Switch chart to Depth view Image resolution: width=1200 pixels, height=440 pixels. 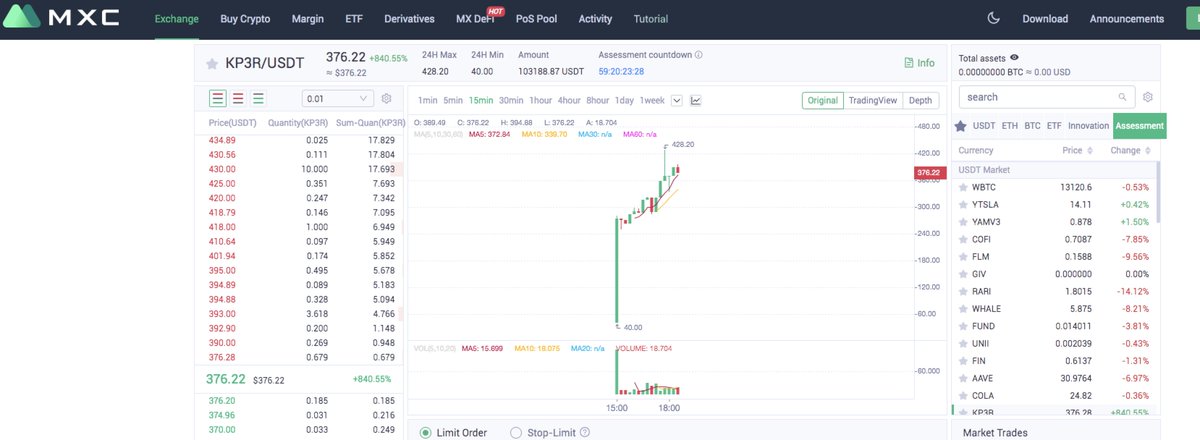(x=920, y=100)
